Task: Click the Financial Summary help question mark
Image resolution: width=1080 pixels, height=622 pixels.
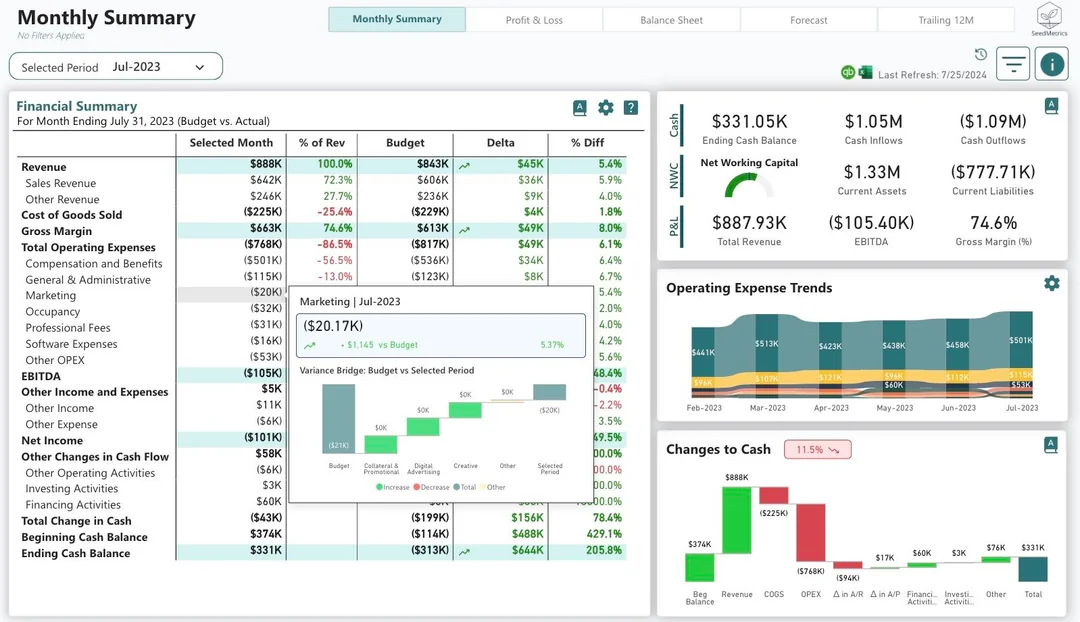Action: [631, 108]
